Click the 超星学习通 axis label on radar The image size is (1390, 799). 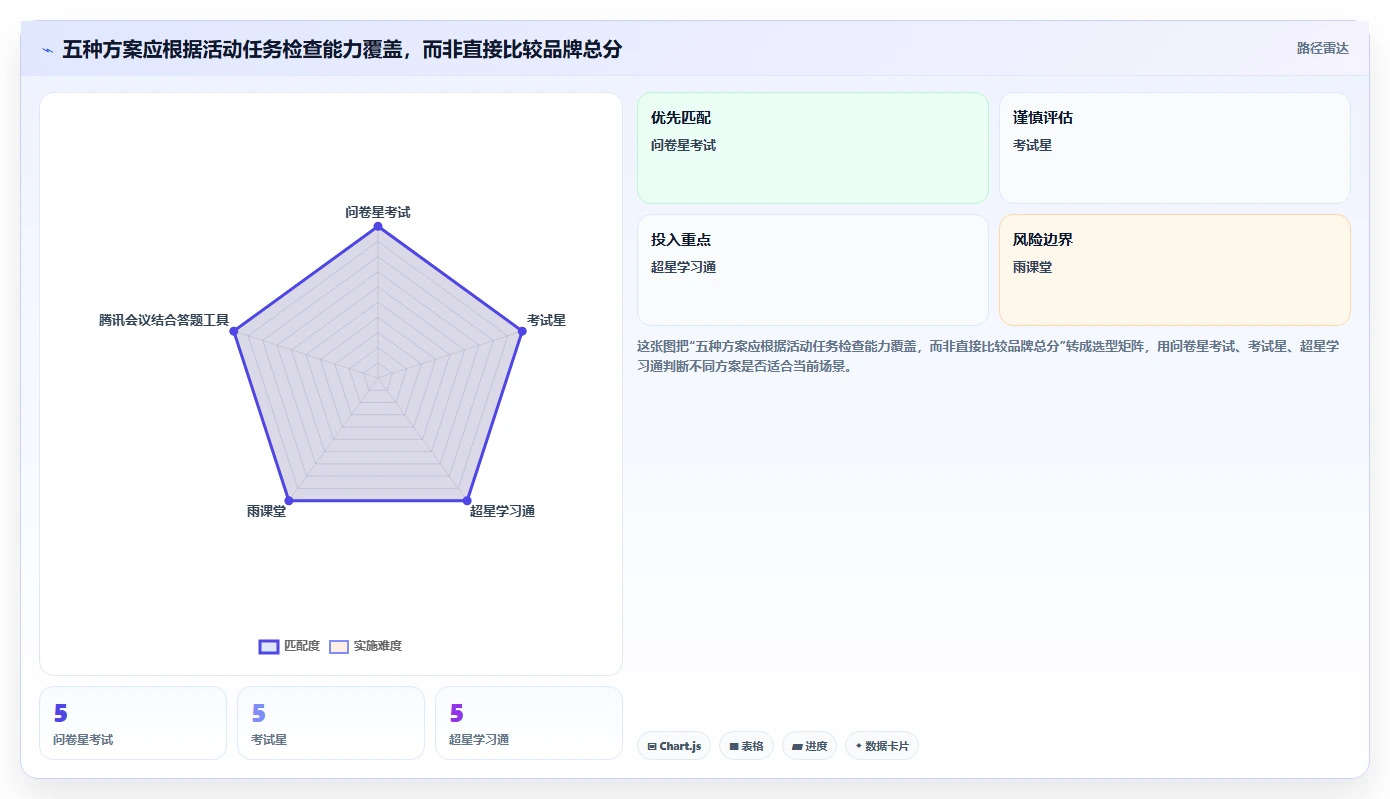(502, 511)
